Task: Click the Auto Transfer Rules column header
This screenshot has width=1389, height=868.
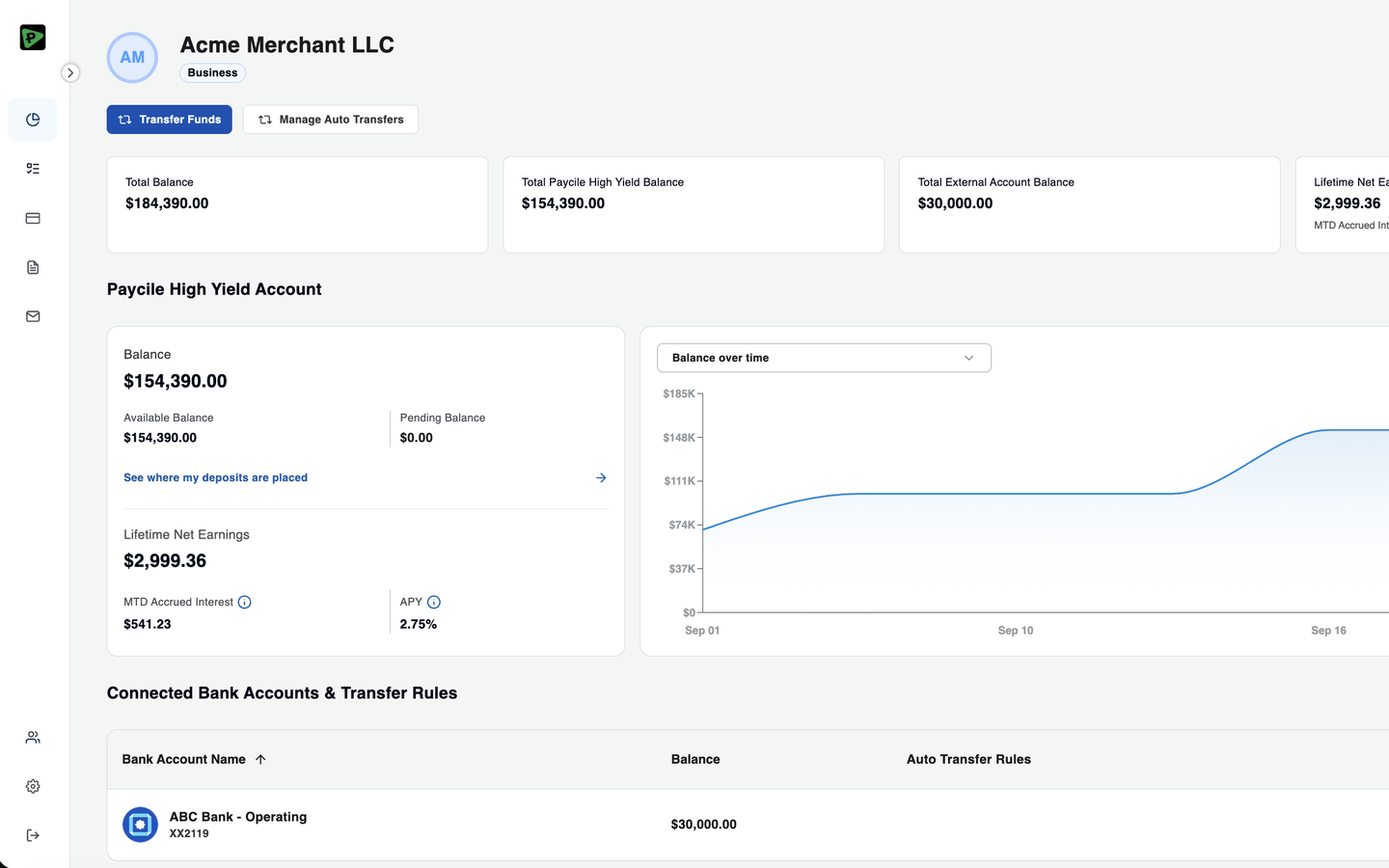Action: point(968,760)
